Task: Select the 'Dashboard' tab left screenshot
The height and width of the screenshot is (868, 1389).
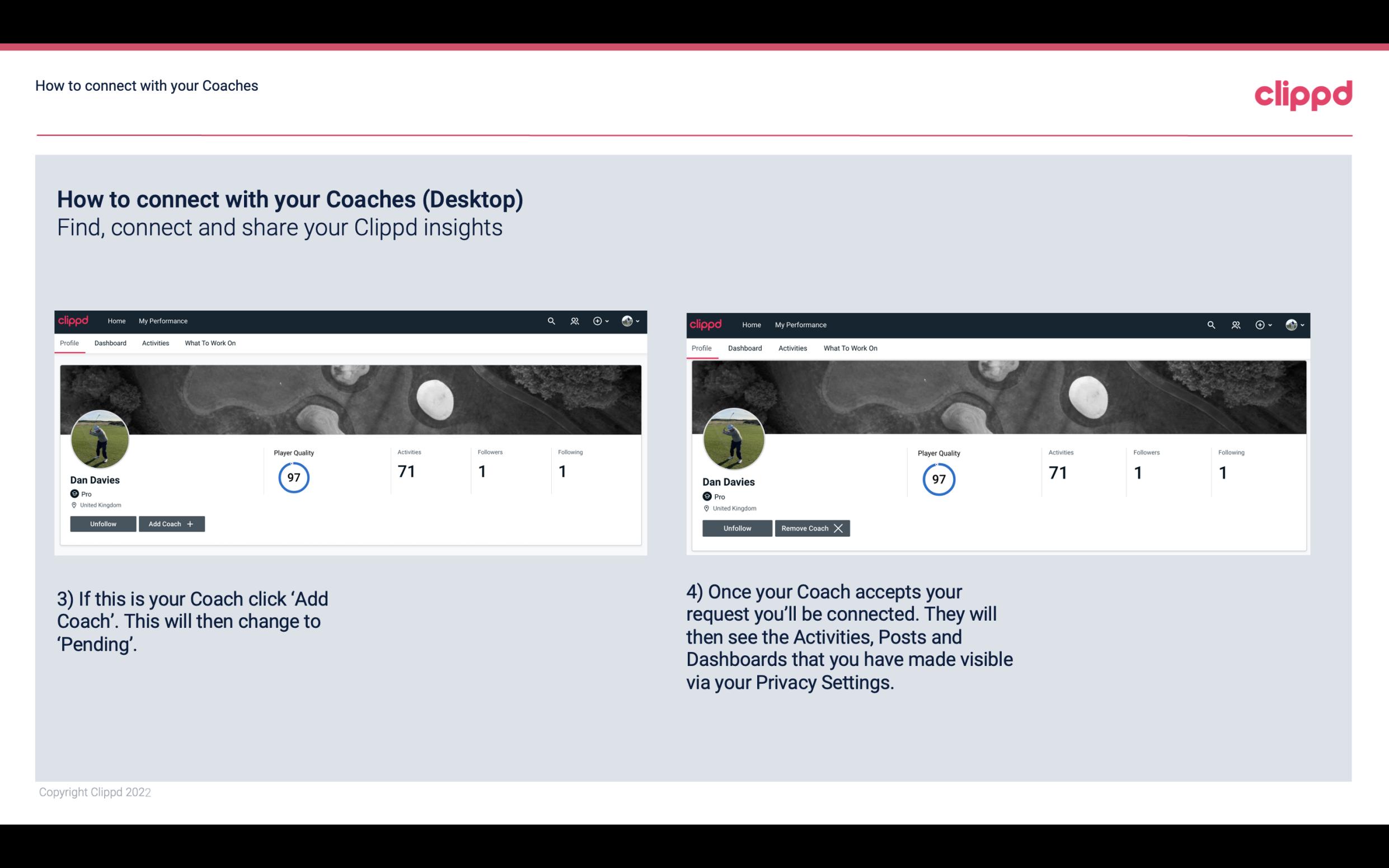Action: click(109, 343)
